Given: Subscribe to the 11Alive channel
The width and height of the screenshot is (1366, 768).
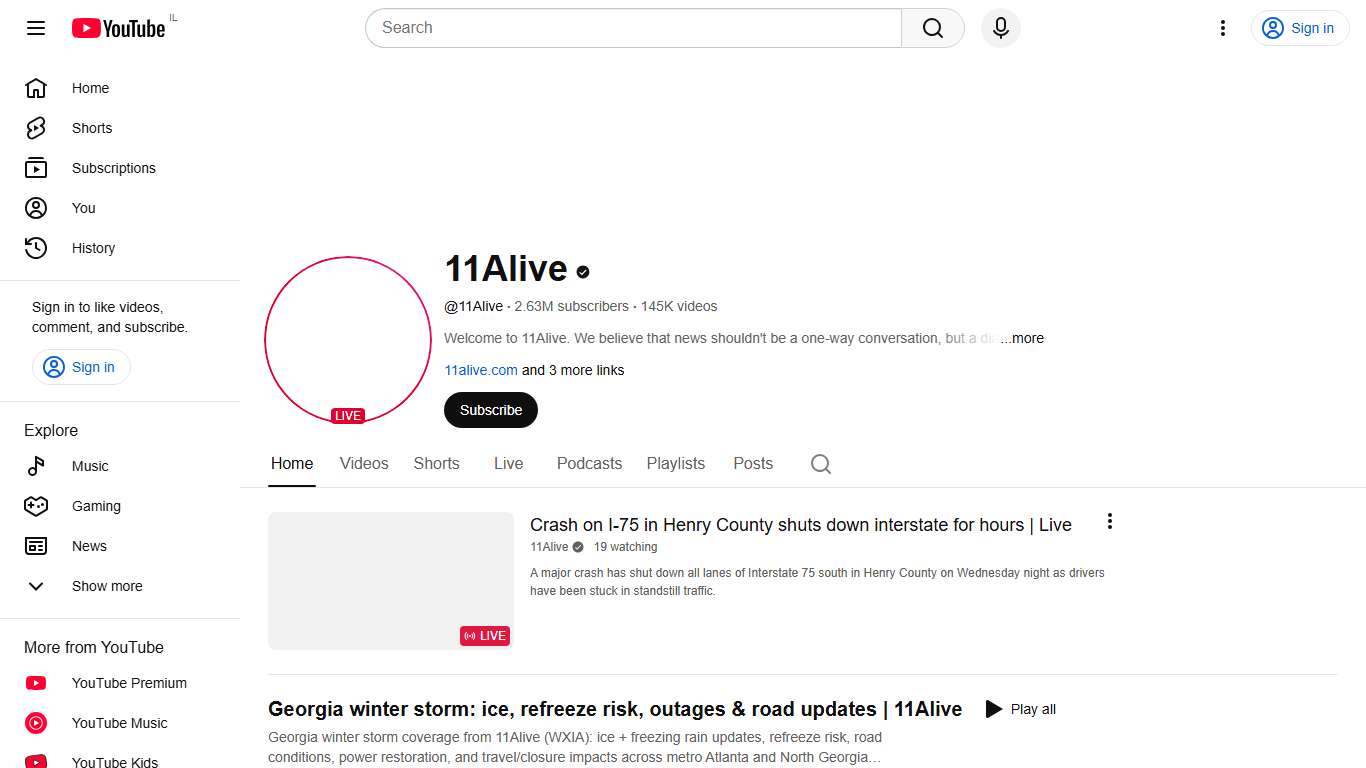Looking at the screenshot, I should [490, 410].
